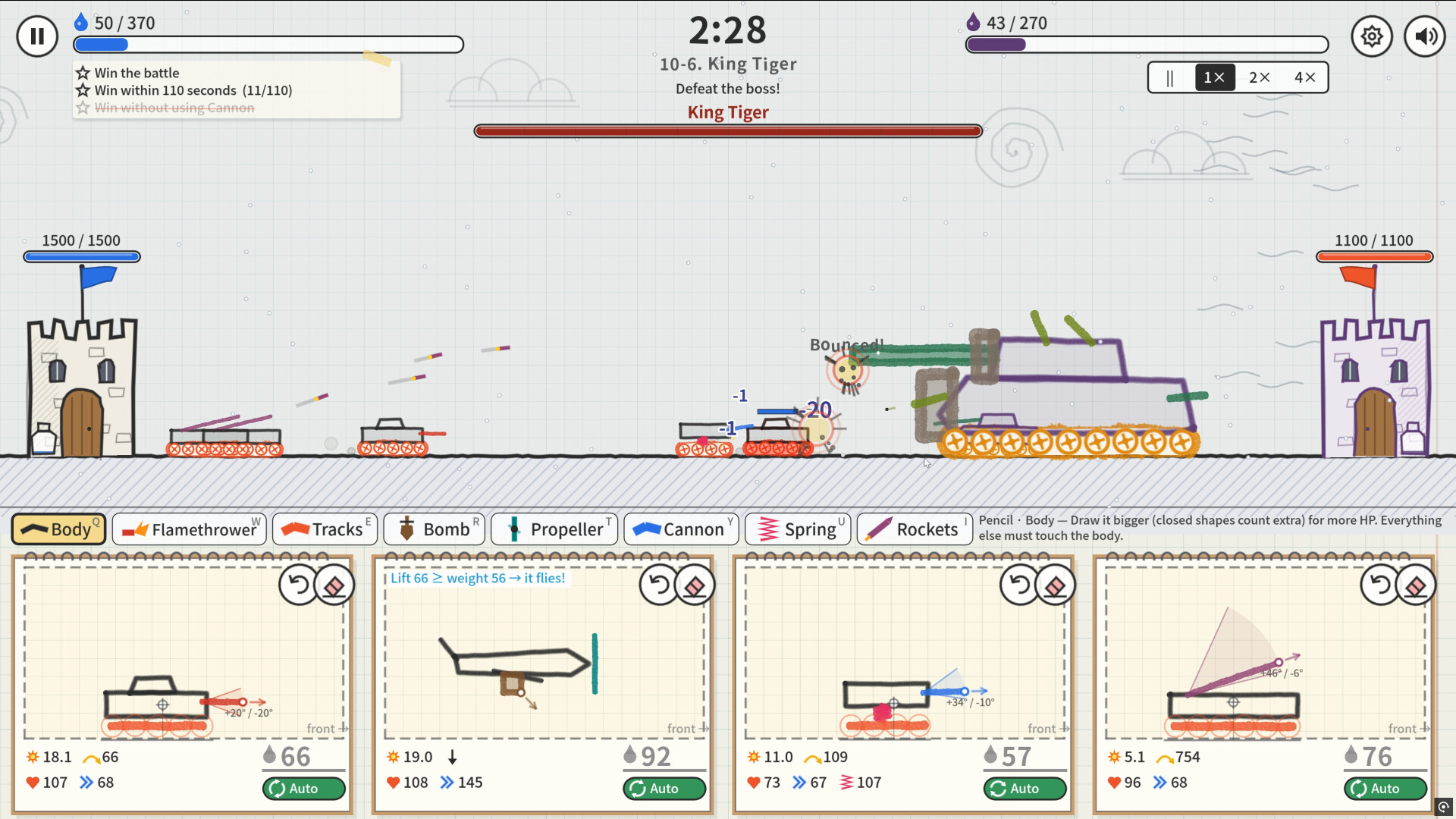Choose the Flamethrower part tool
The height and width of the screenshot is (819, 1456).
(x=190, y=529)
